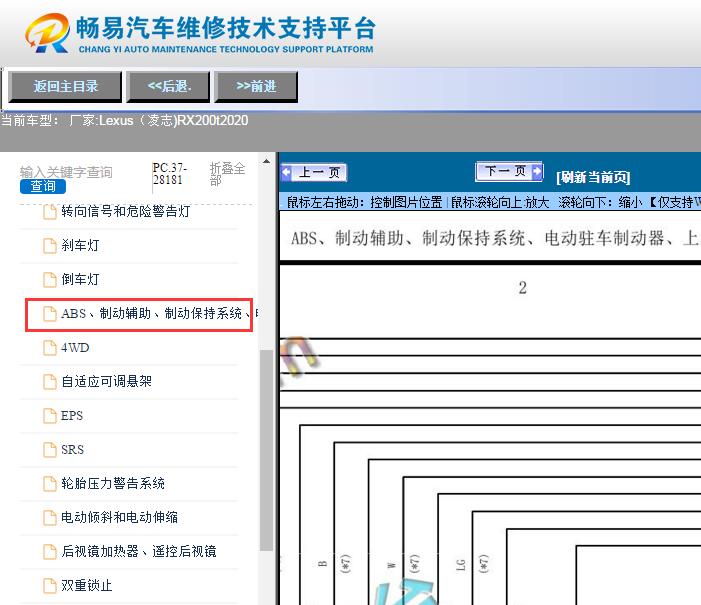The image size is (701, 605).
Task: Click the document icon beside EPS
Action: (x=50, y=416)
